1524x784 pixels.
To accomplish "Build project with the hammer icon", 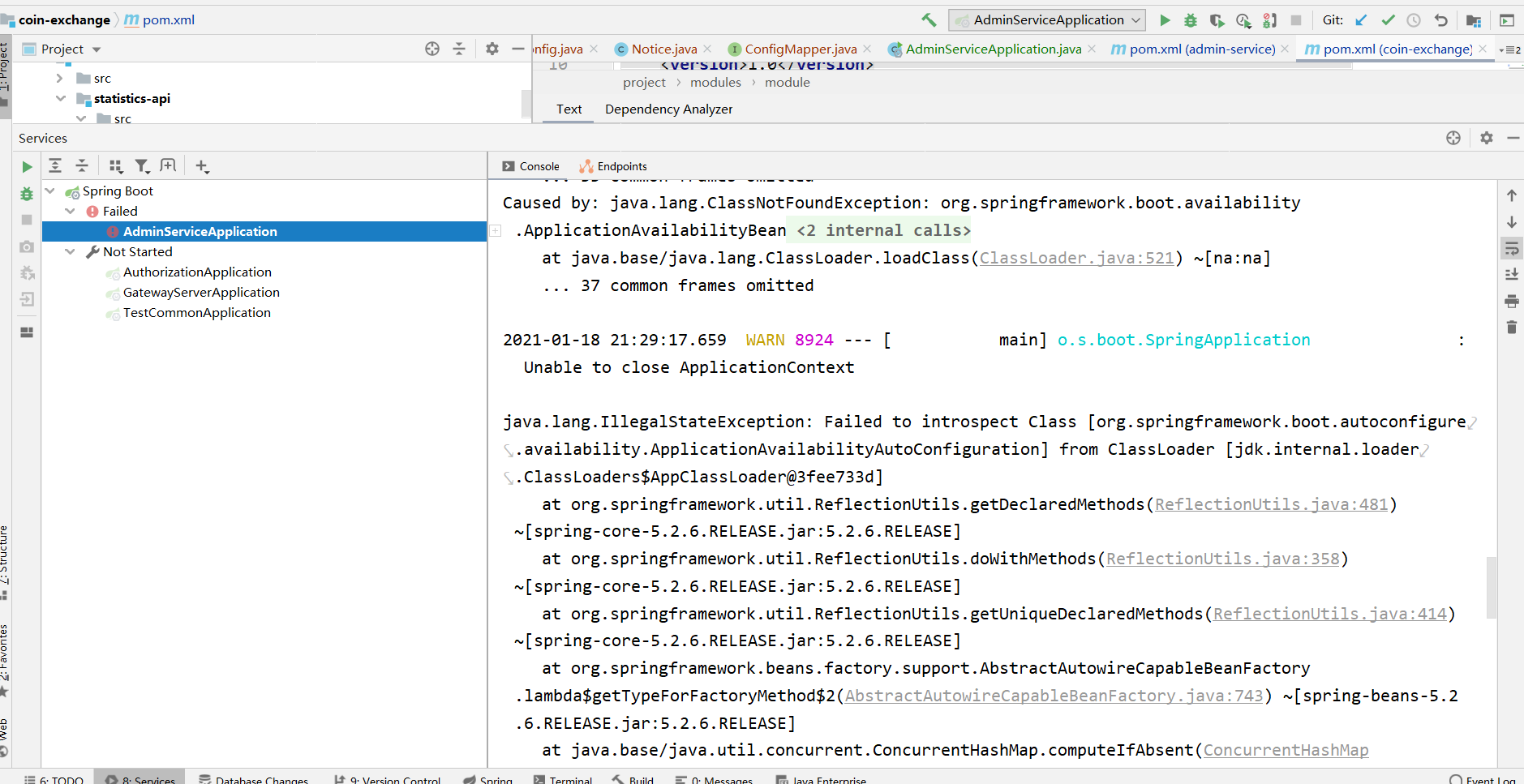I will (929, 19).
